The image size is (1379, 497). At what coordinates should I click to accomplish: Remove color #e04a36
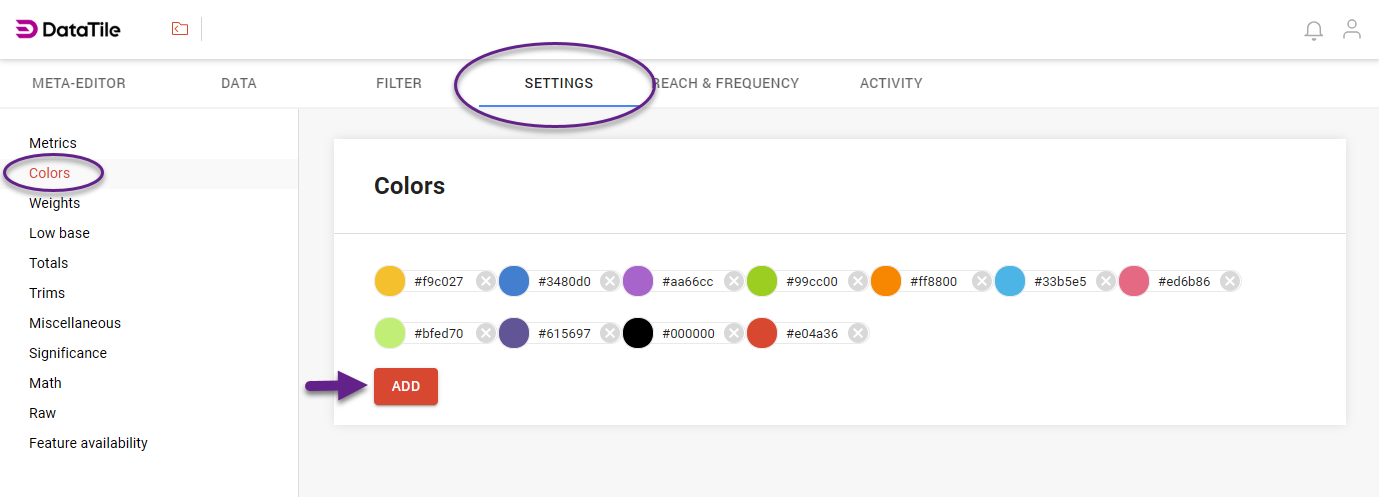[x=857, y=334]
